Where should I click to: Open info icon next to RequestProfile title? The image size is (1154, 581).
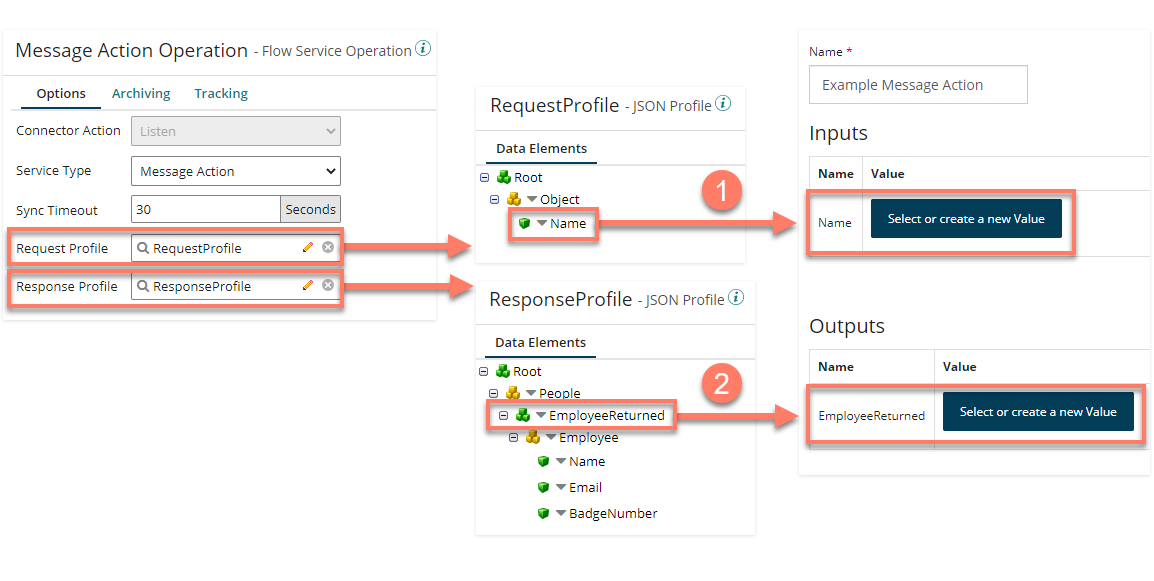[723, 104]
